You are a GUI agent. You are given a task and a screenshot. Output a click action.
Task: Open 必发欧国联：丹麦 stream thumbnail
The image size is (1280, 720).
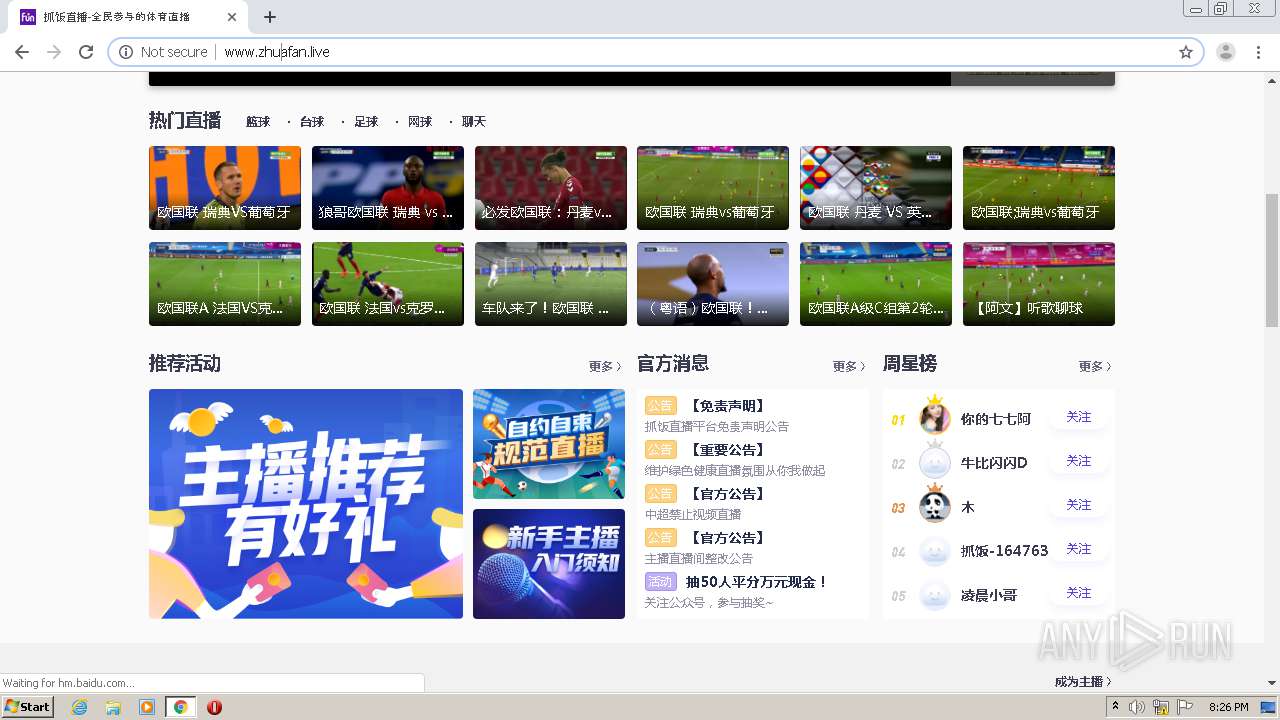551,188
